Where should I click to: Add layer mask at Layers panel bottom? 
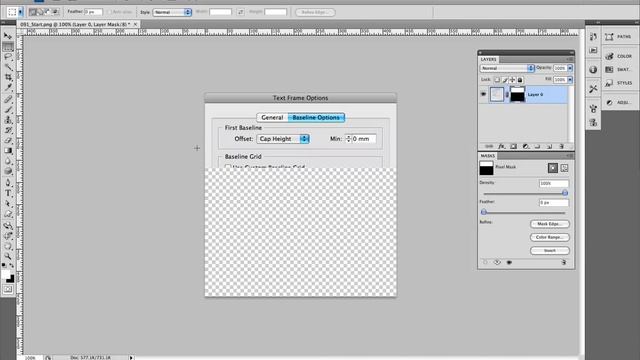pos(513,146)
